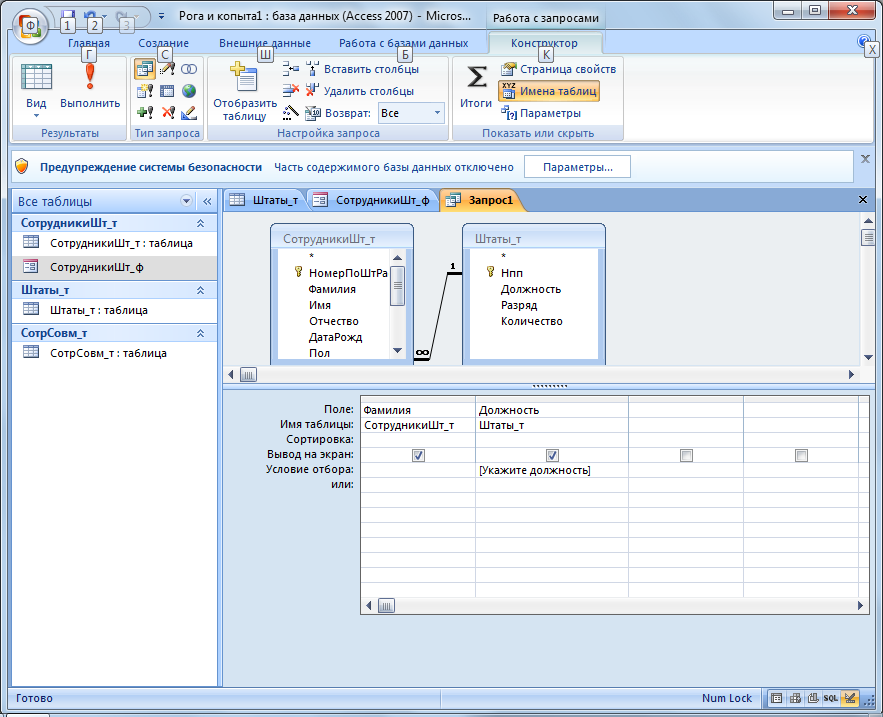Collapse the СотрСовм_т group
This screenshot has width=883, height=717.
(200, 333)
